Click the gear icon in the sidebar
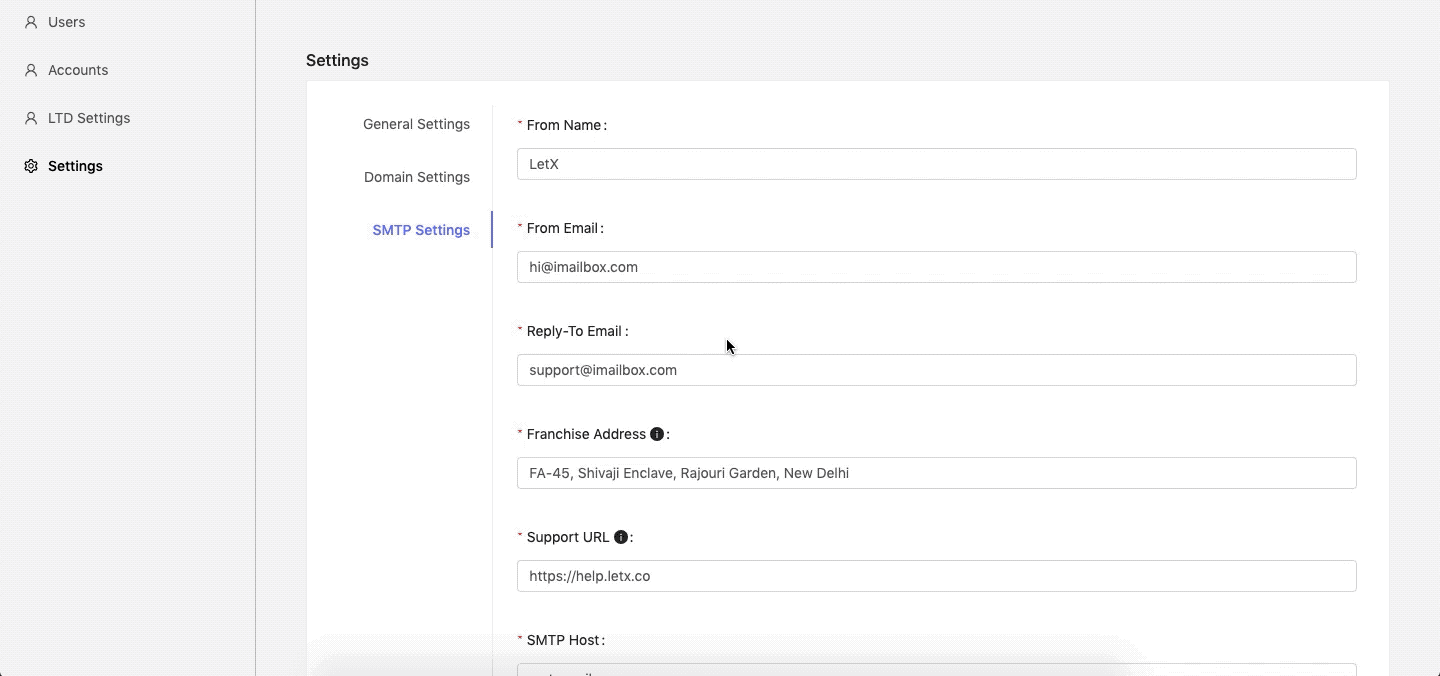 coord(31,166)
